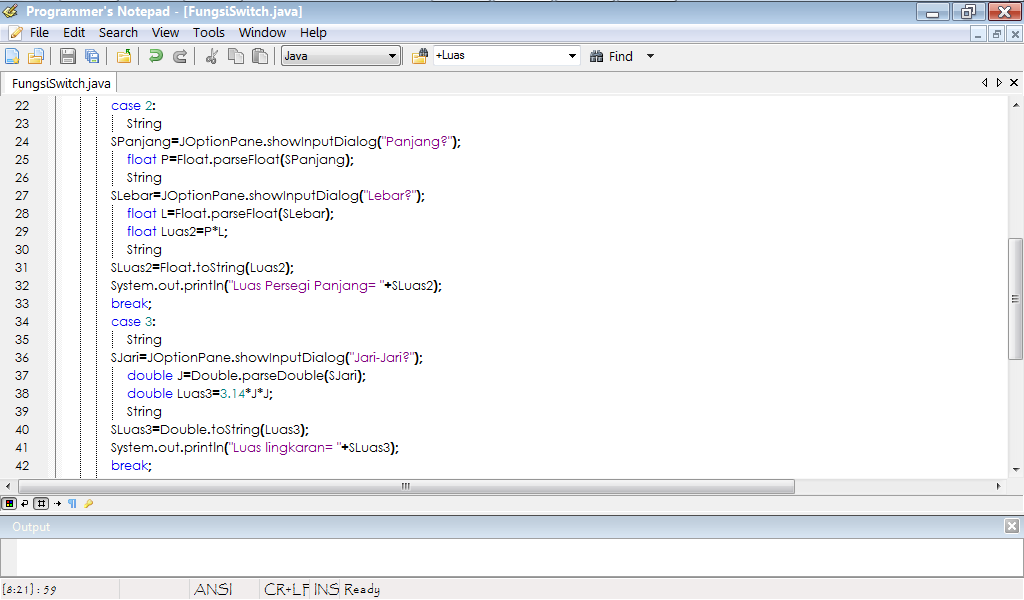Click the find-in-files folder binoculars icon
This screenshot has width=1024, height=600.
click(420, 56)
